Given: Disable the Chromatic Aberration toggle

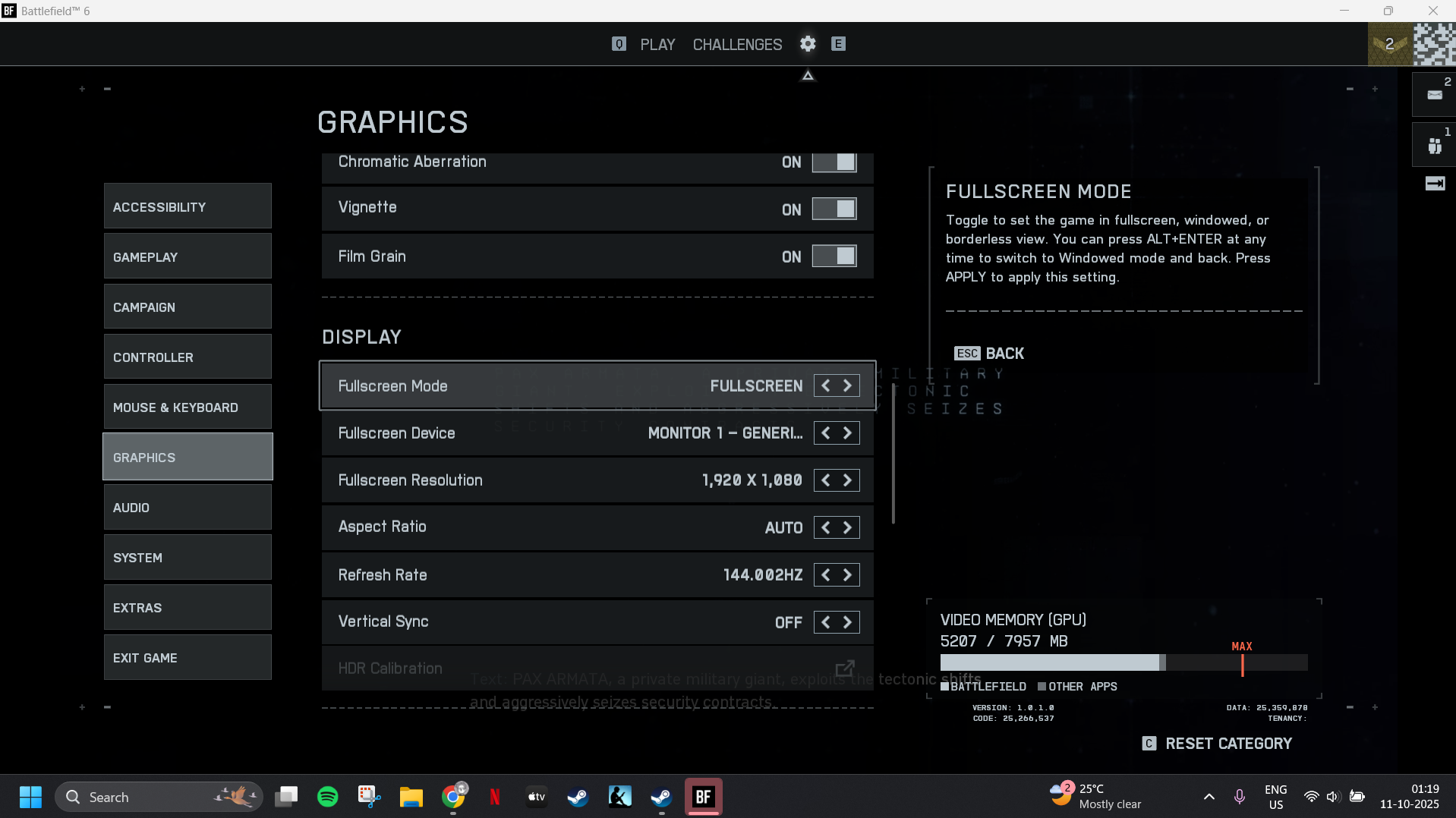Looking at the screenshot, I should (834, 162).
